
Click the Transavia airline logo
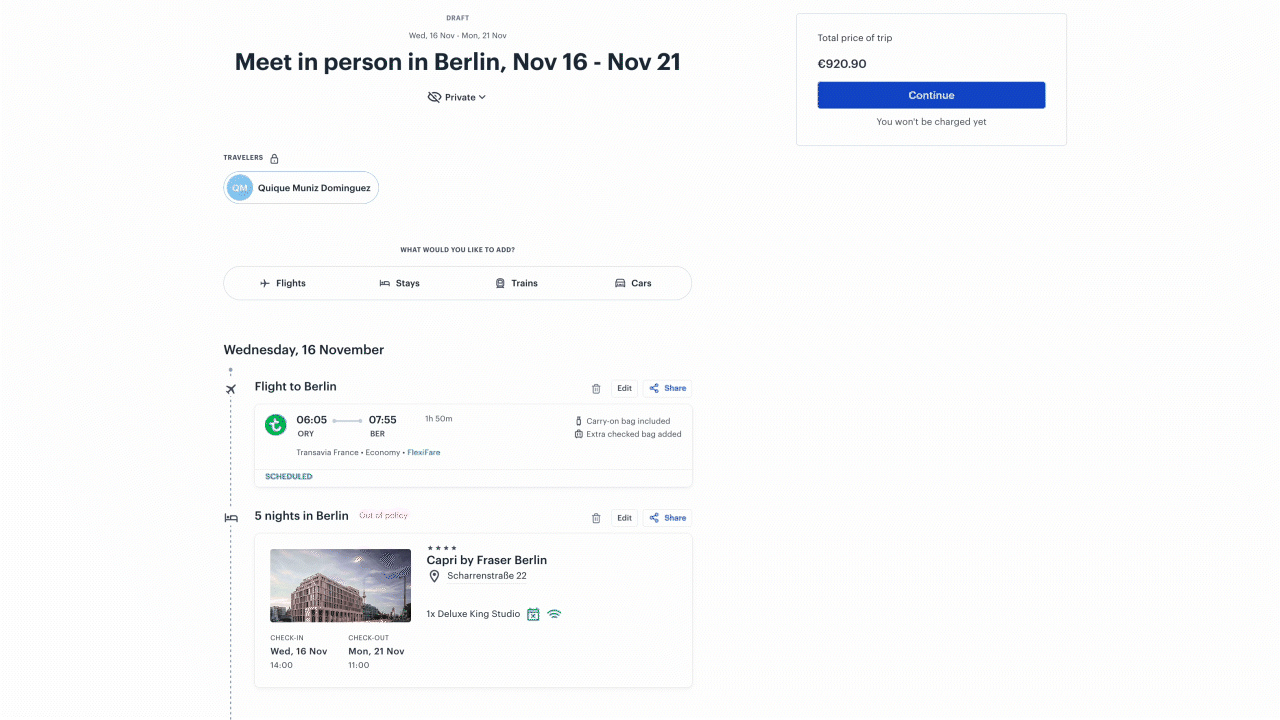[276, 425]
